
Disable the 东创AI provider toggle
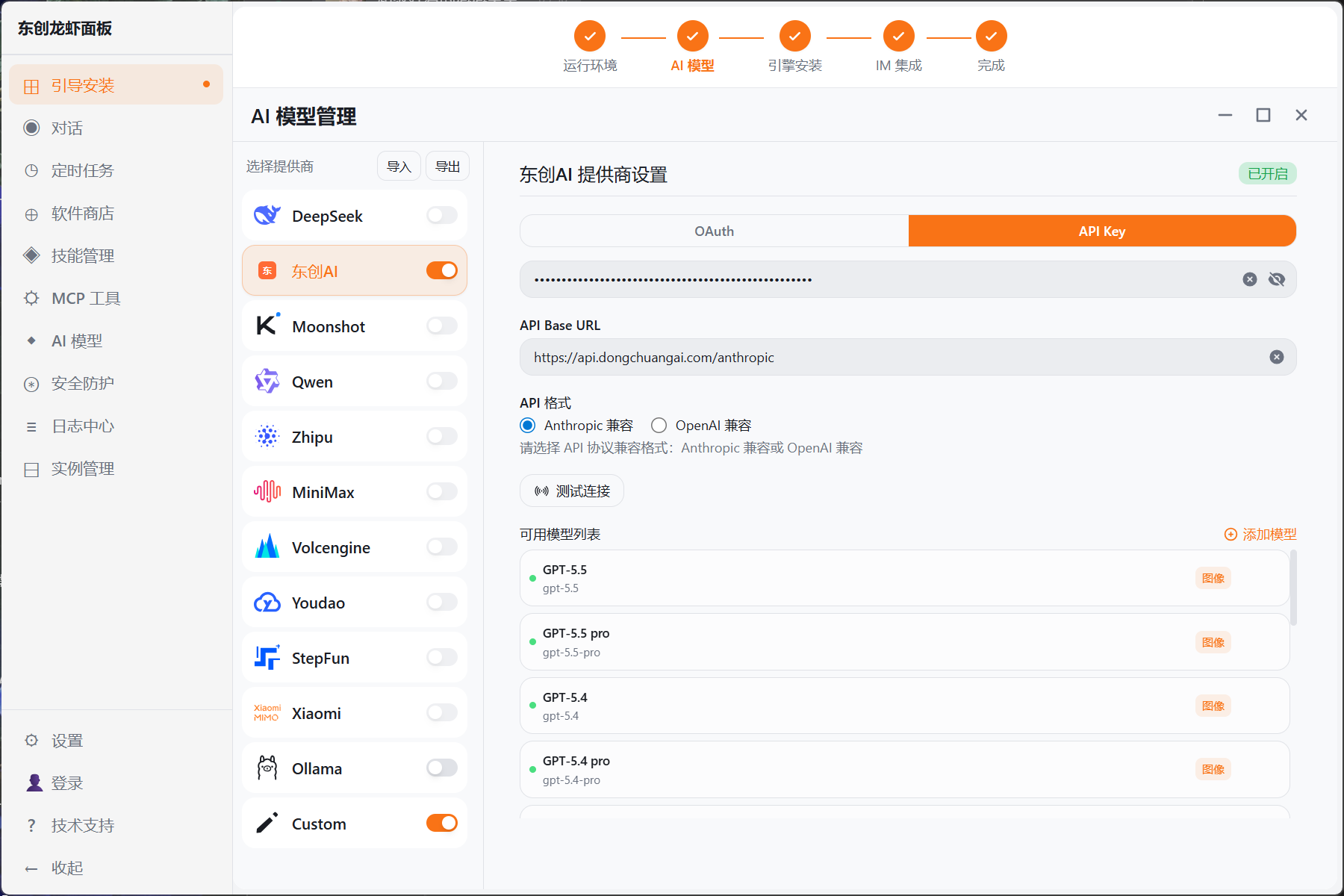click(x=442, y=270)
